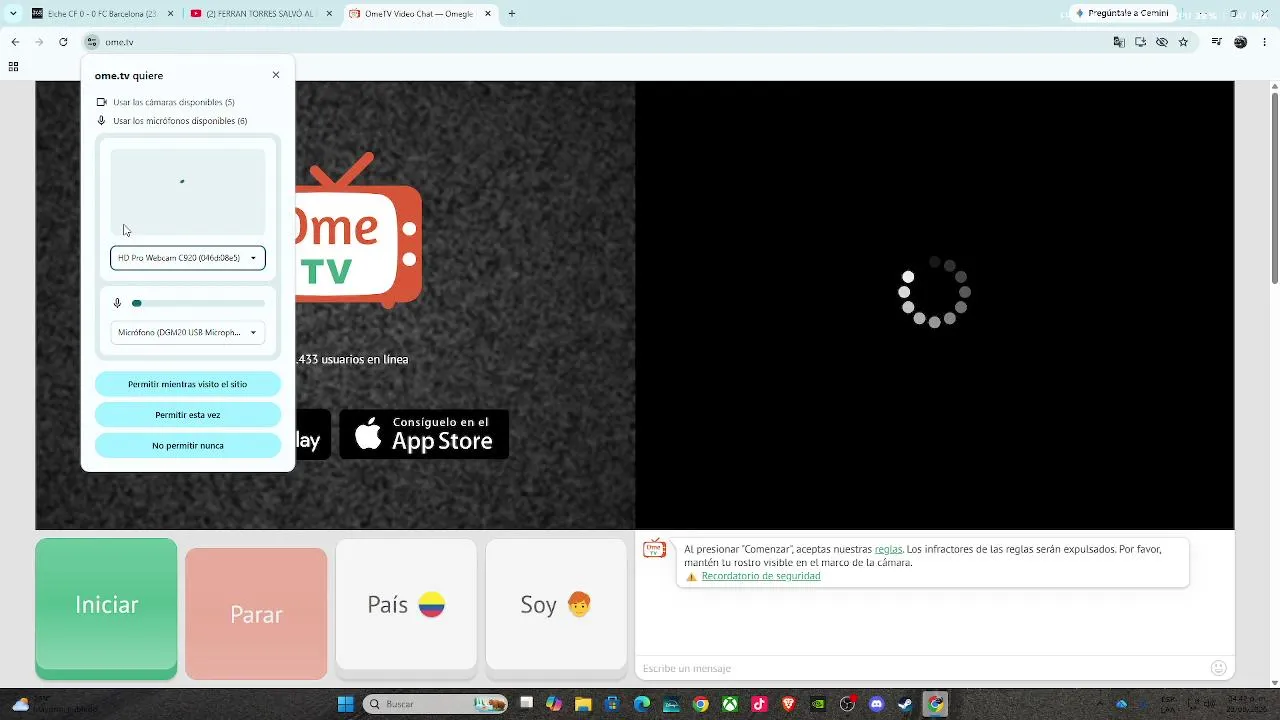Choose 'No permitir nunca' option
The height and width of the screenshot is (720, 1280).
[188, 446]
